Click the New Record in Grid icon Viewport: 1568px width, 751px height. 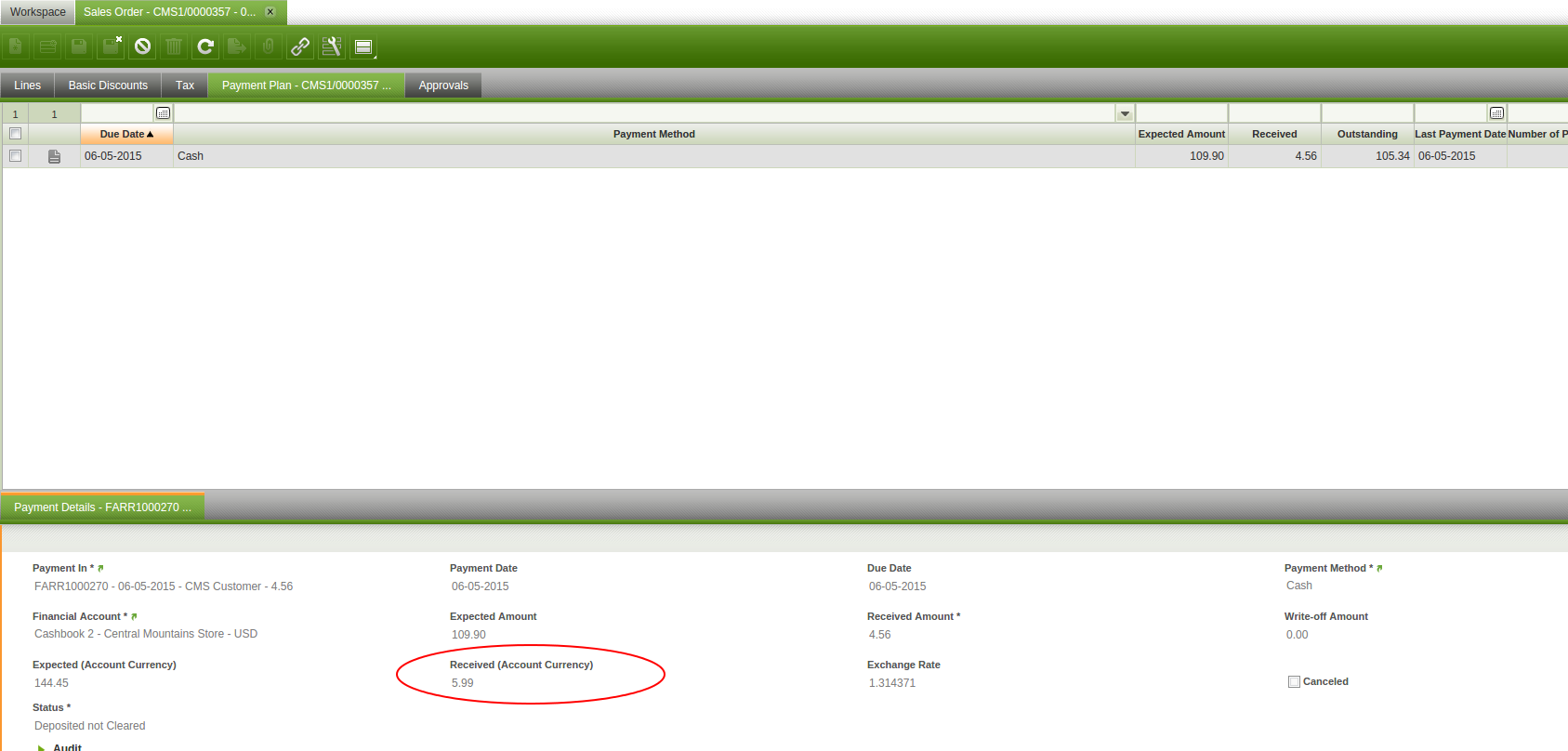(x=47, y=46)
